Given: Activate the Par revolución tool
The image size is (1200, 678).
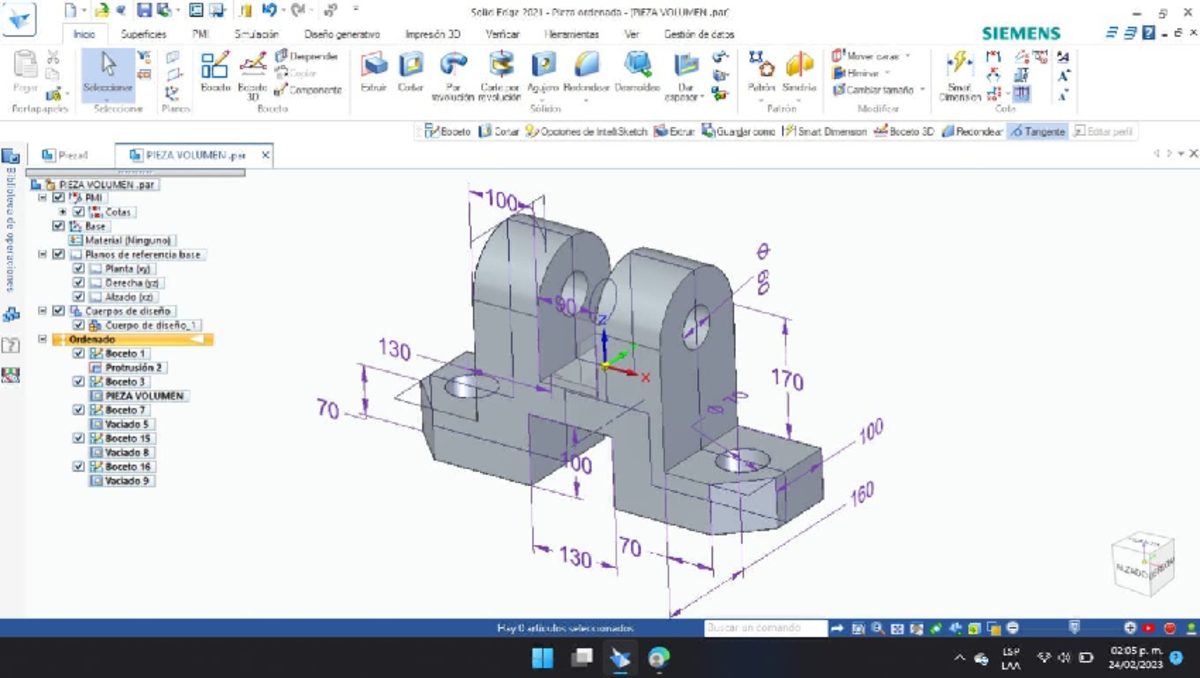Looking at the screenshot, I should [454, 74].
